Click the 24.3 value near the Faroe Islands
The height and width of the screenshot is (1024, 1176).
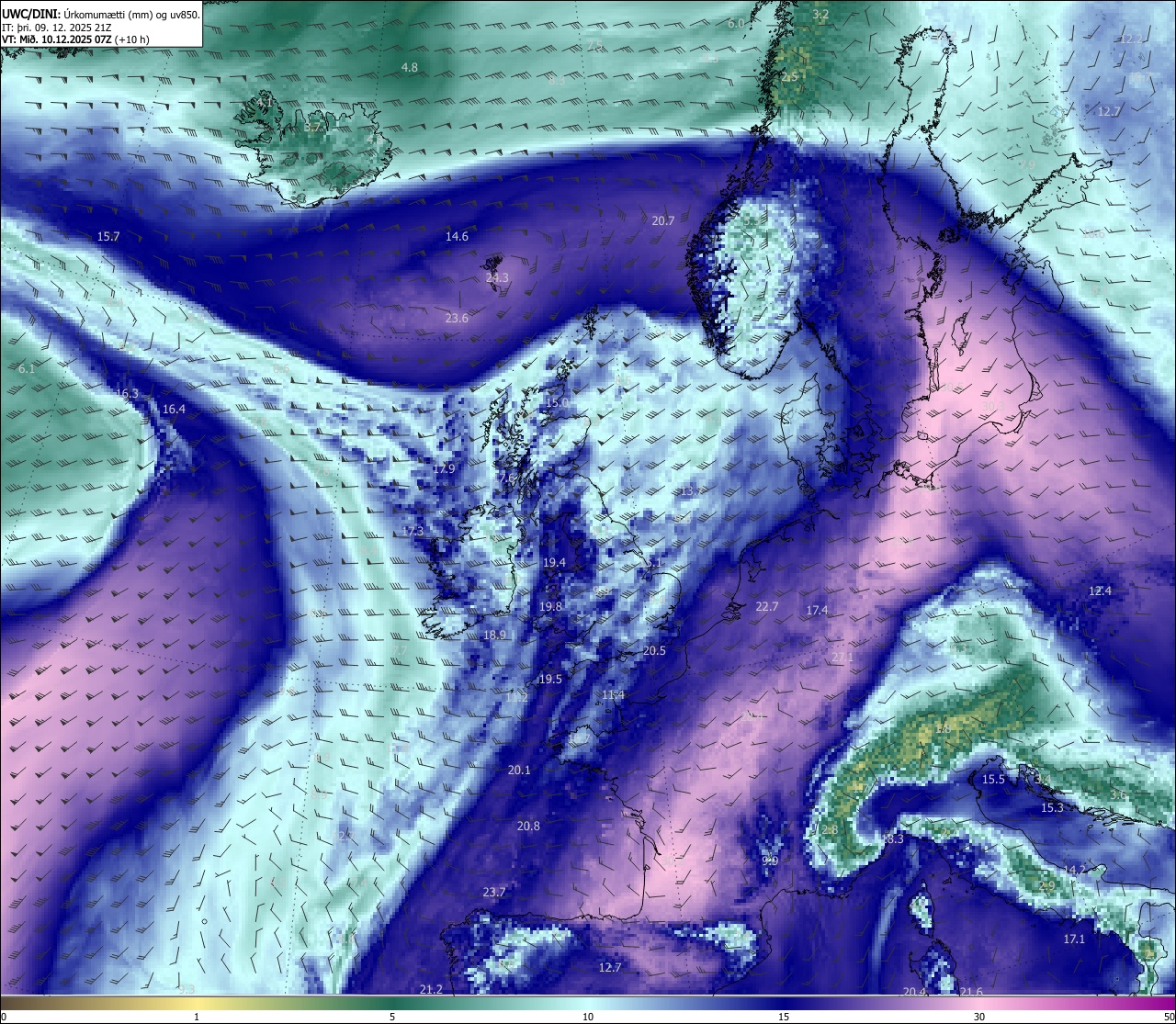click(x=497, y=277)
